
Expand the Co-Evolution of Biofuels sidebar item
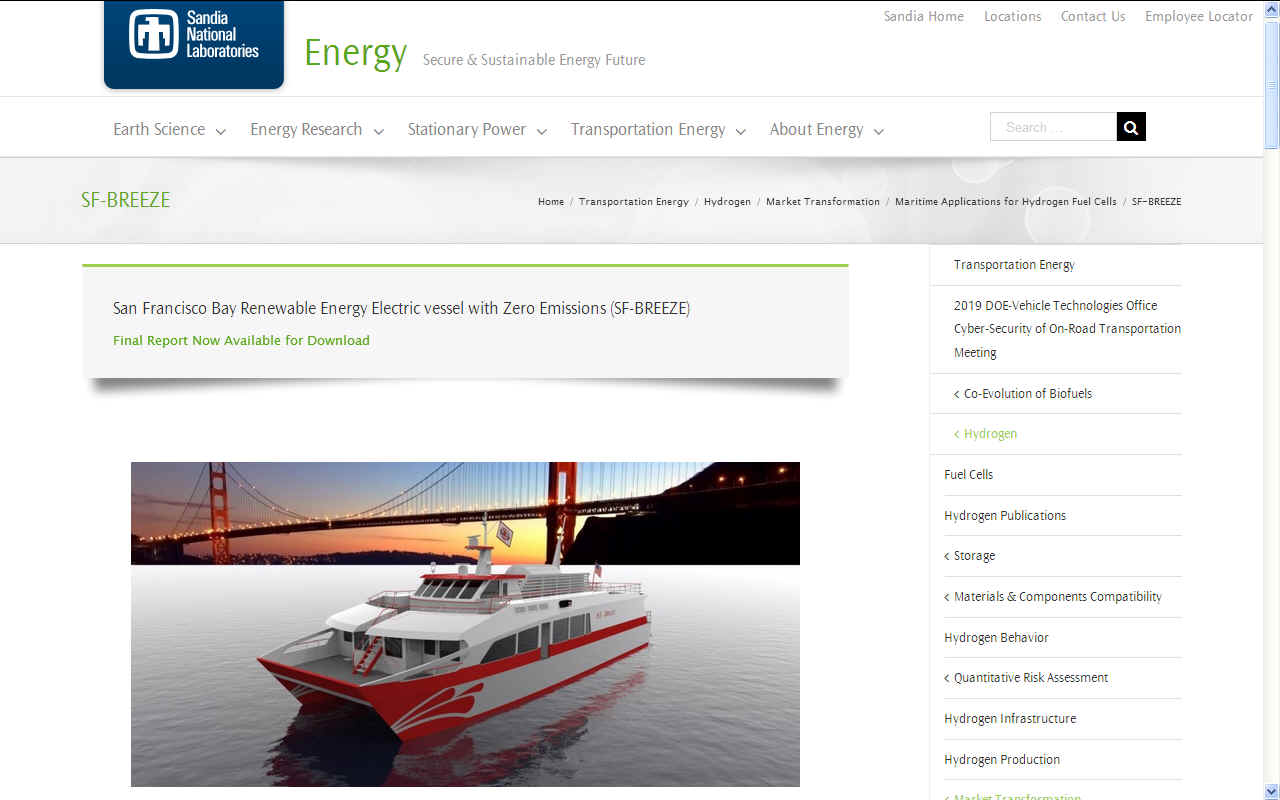tap(957, 394)
